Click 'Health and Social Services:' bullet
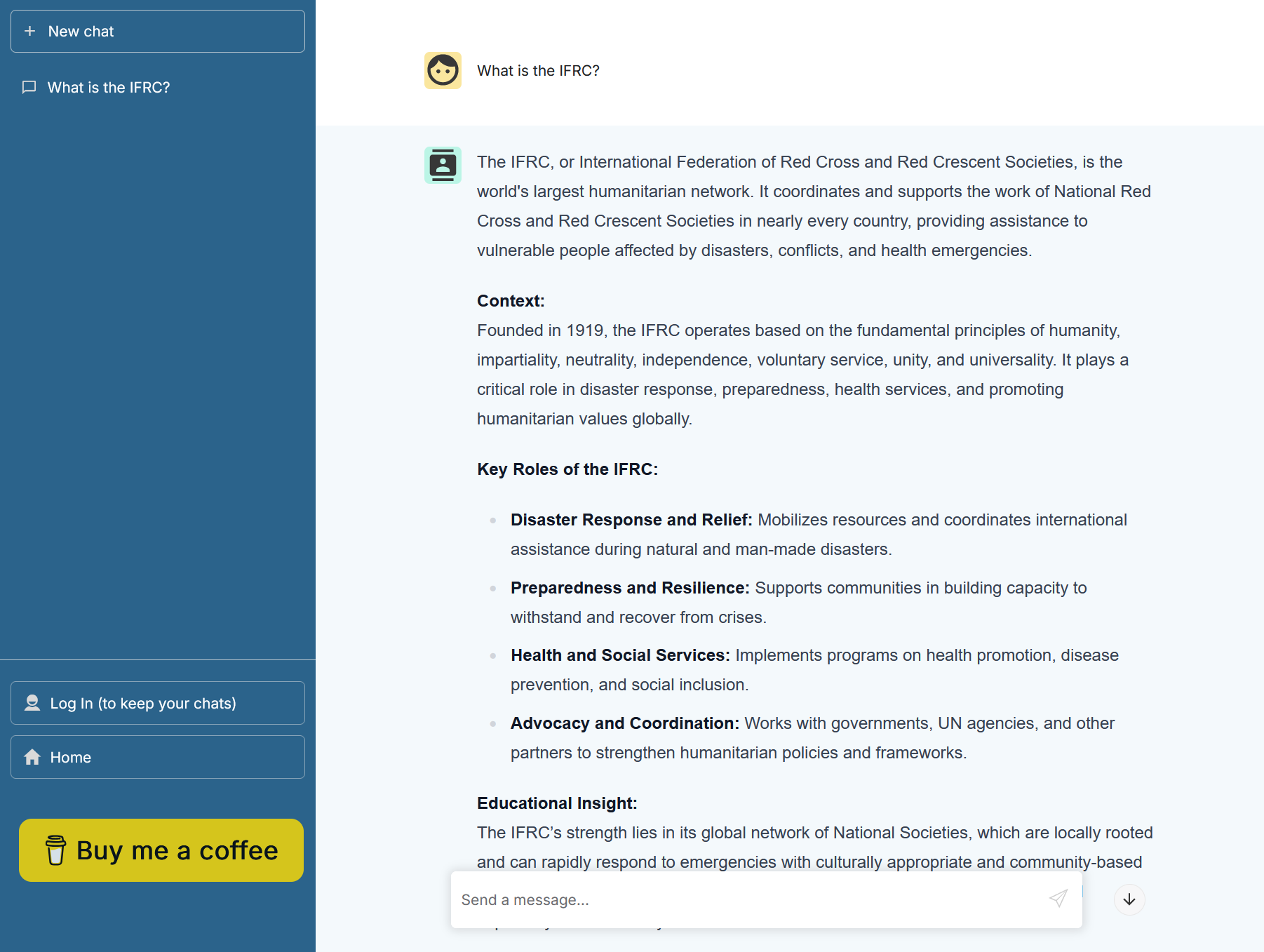Screen dimensions: 1264x952 620,655
